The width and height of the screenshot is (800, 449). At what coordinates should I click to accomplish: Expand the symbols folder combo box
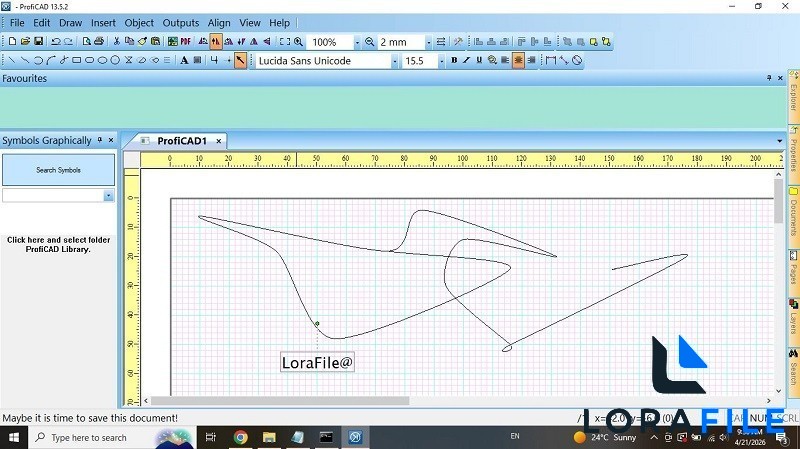tap(108, 195)
